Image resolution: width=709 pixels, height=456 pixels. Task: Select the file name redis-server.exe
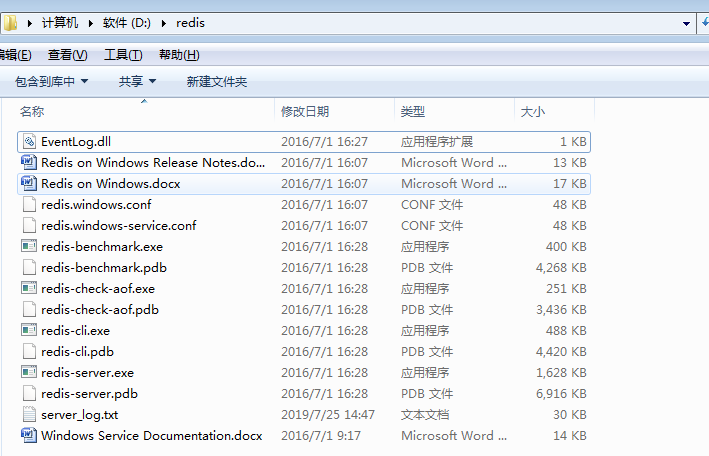88,373
